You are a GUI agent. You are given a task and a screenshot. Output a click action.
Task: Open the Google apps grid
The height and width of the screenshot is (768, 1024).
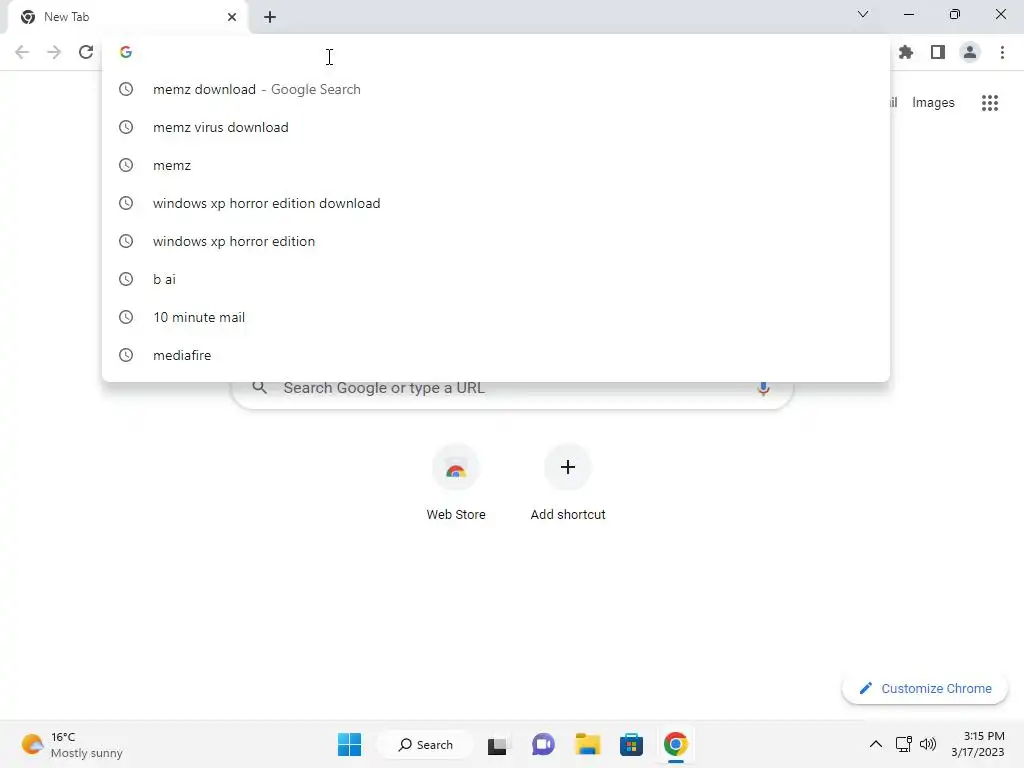(x=989, y=103)
